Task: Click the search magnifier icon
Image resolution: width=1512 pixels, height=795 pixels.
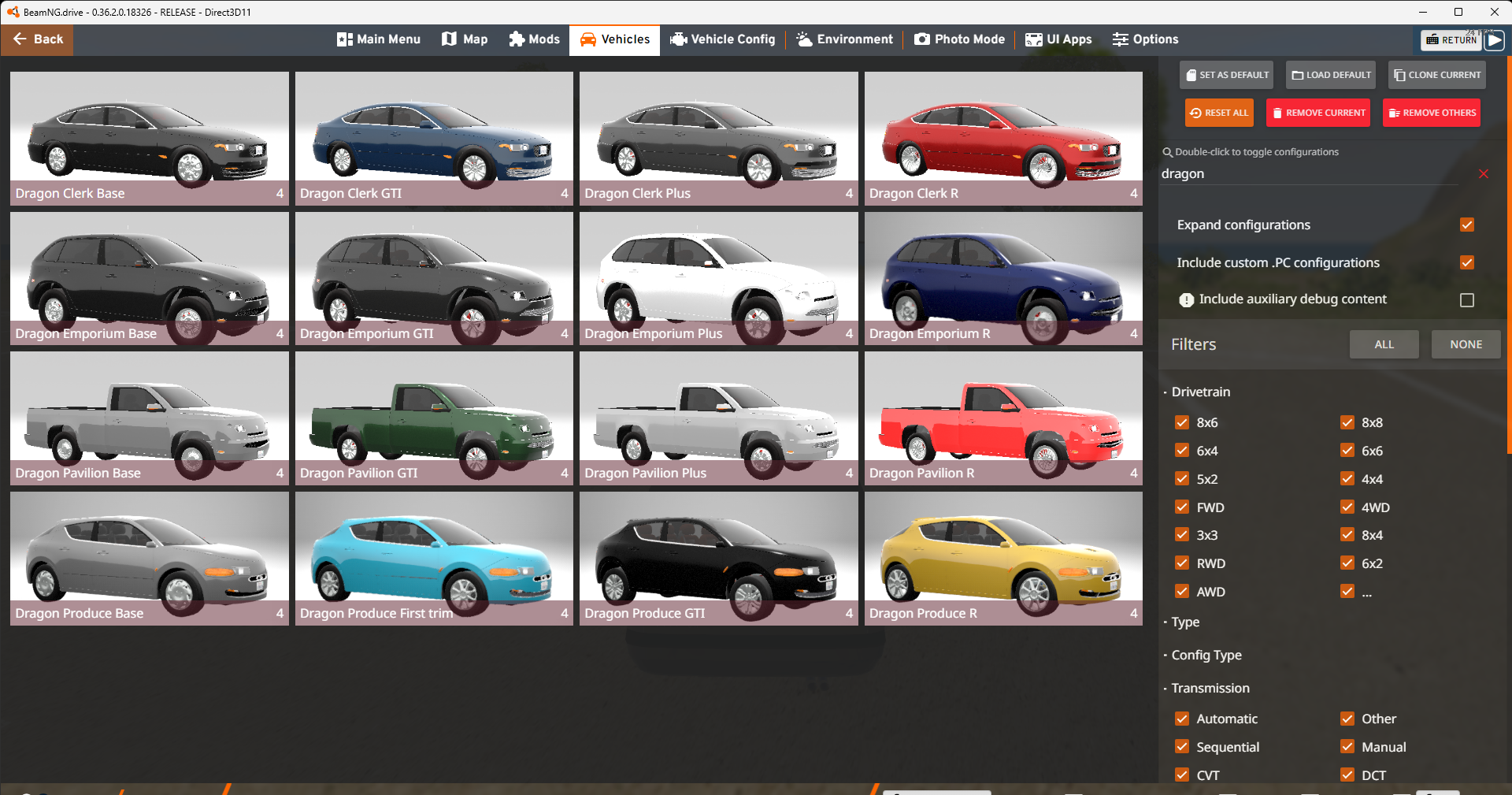Action: (x=1168, y=152)
